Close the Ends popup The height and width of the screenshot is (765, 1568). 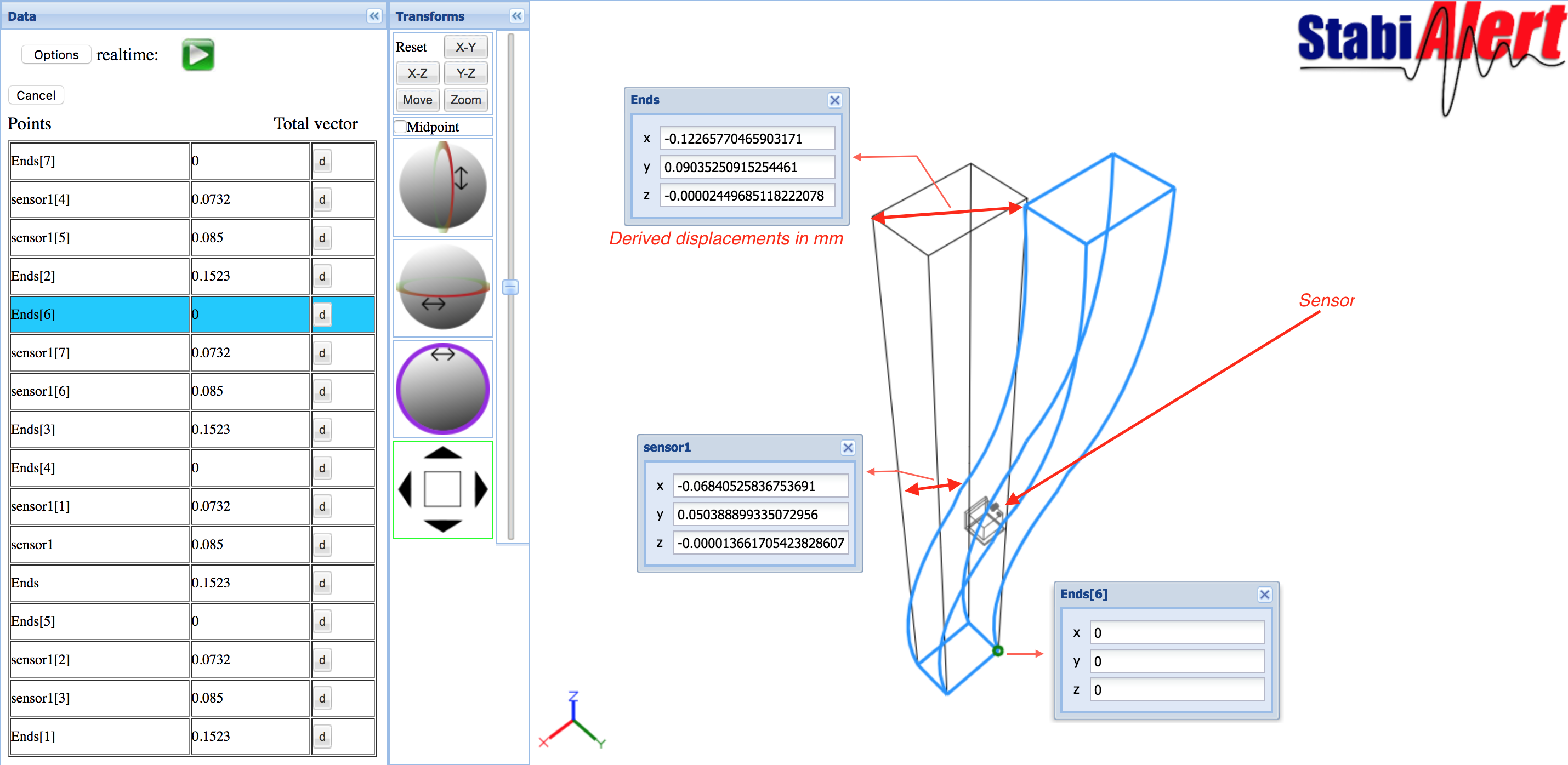tap(834, 100)
